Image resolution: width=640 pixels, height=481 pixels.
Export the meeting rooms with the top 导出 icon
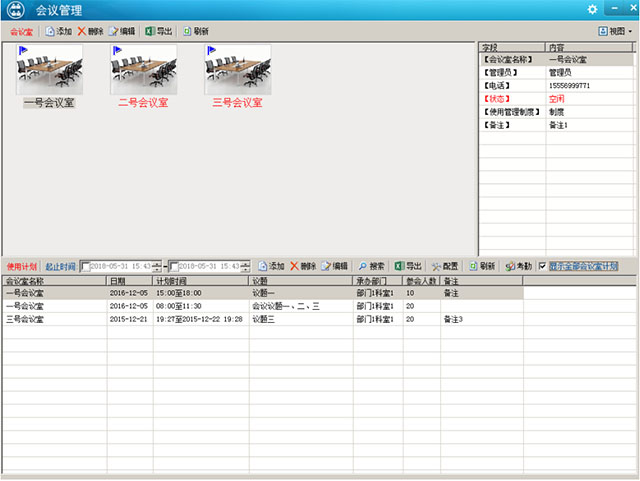(157, 31)
